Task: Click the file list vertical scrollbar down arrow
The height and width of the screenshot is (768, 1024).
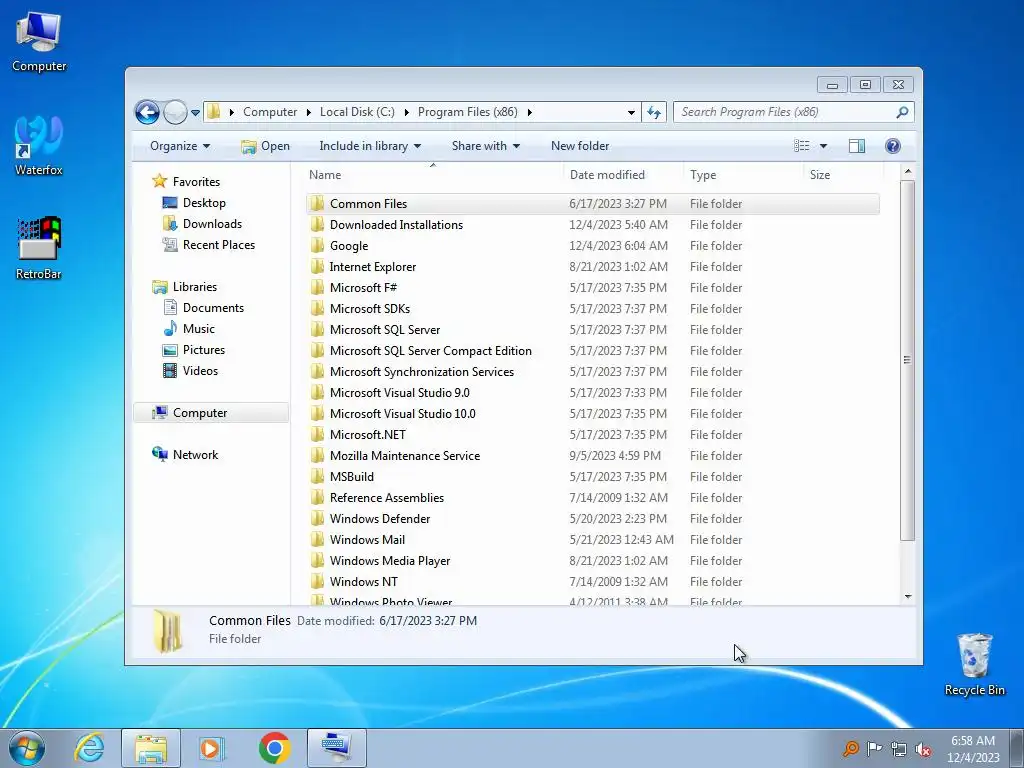Action: (x=908, y=597)
